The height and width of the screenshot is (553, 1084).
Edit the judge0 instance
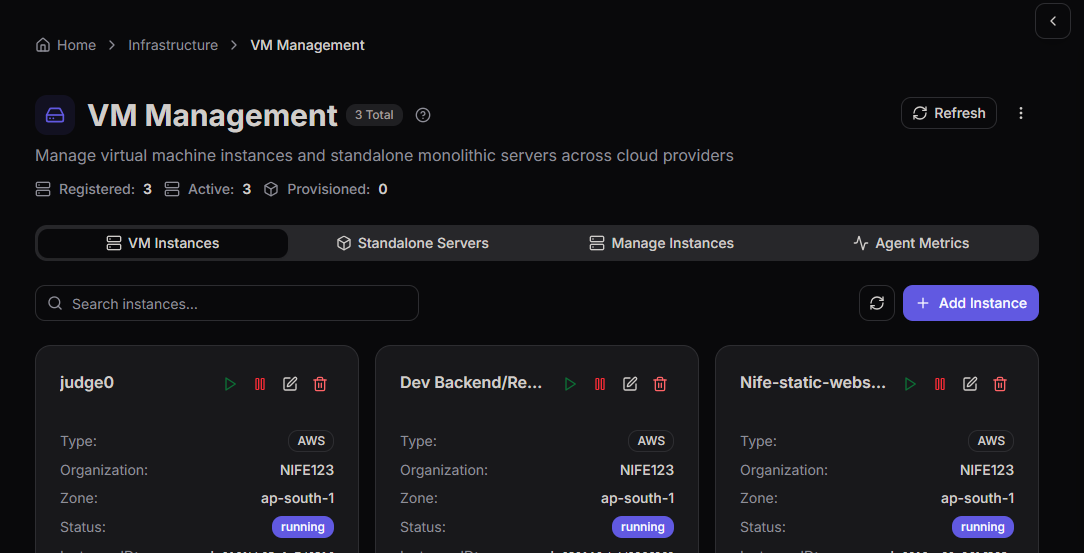290,384
